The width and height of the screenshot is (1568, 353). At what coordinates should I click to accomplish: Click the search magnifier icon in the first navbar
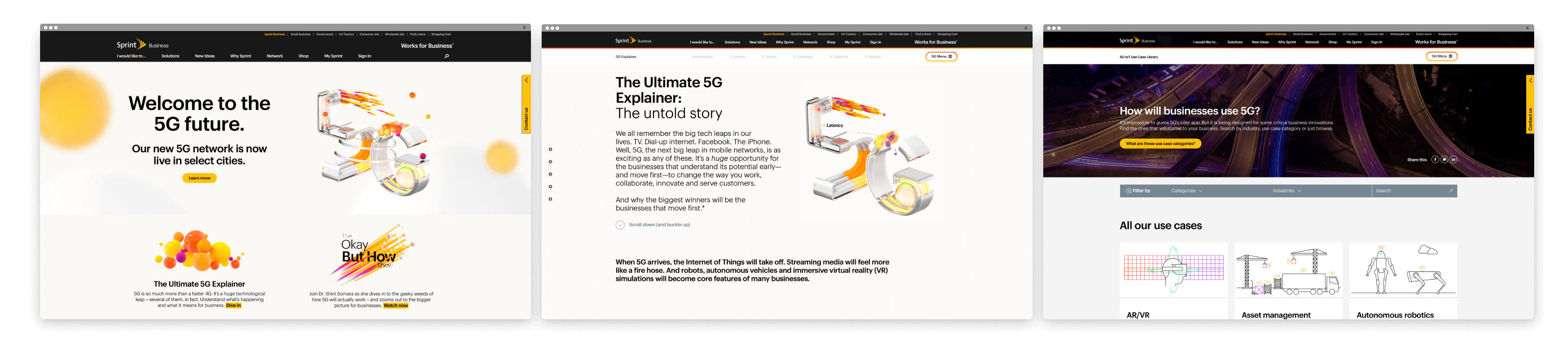click(x=447, y=56)
